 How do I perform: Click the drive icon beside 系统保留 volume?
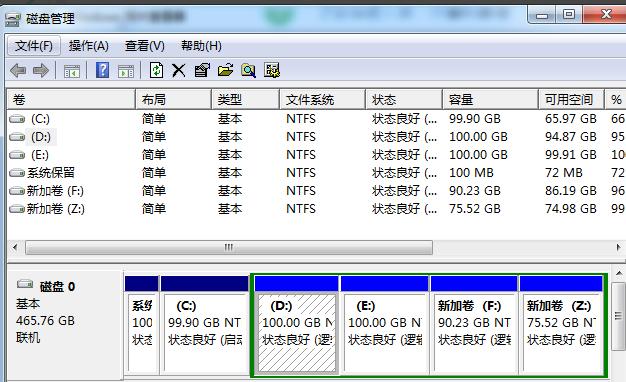tap(17, 173)
